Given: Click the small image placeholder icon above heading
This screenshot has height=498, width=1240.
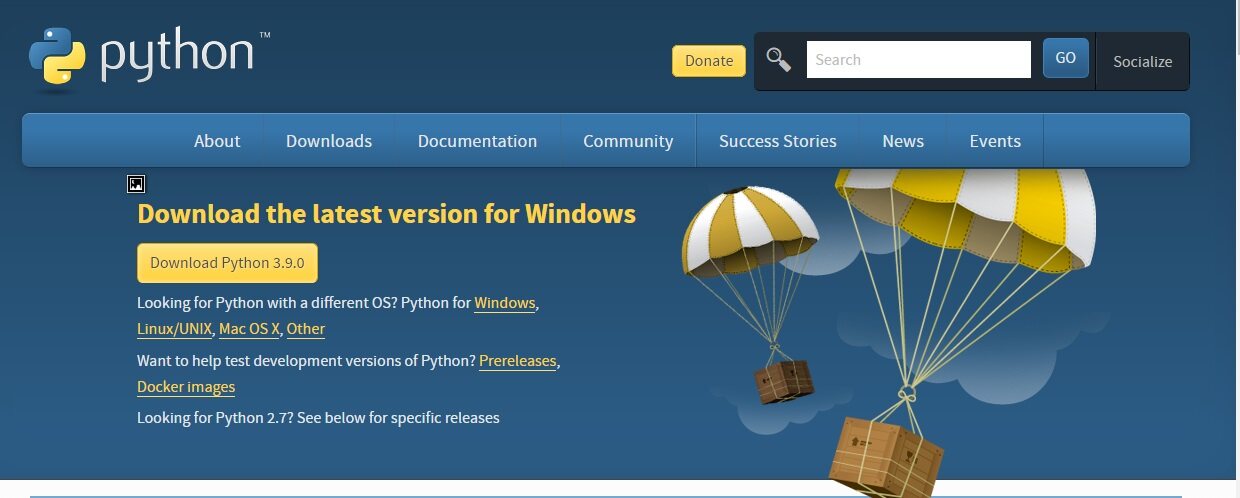Looking at the screenshot, I should click(136, 184).
